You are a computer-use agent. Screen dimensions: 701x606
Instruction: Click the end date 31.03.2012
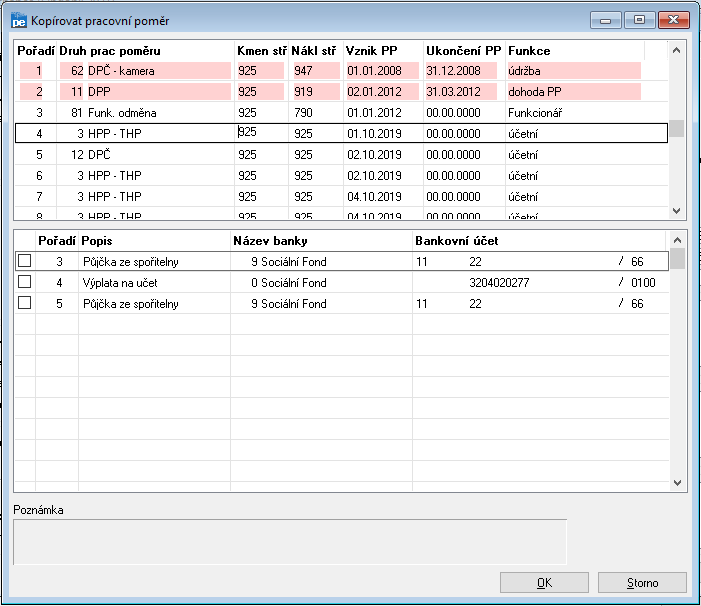pos(461,92)
